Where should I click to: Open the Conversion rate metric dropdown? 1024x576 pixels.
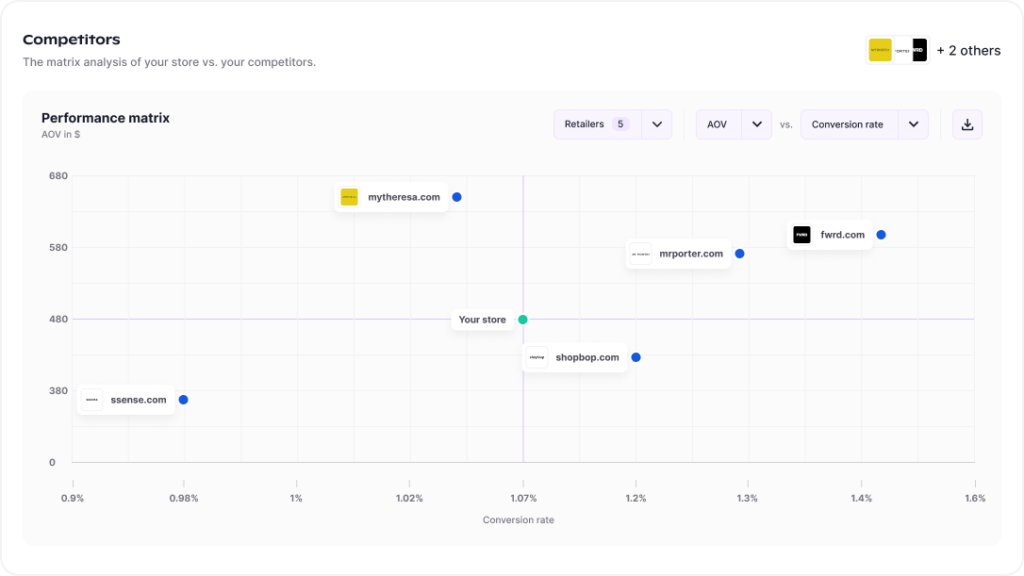pyautogui.click(x=864, y=124)
